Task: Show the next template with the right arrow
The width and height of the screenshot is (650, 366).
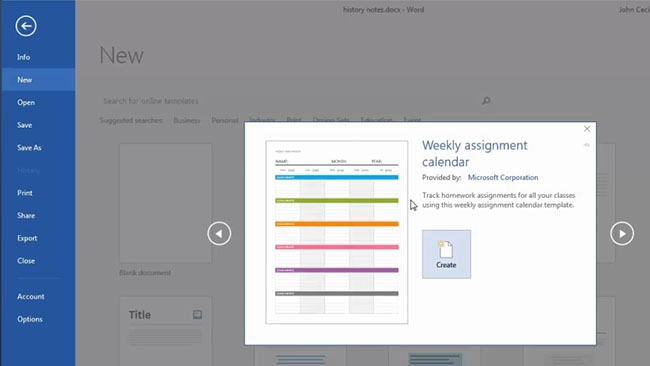Action: (x=622, y=233)
